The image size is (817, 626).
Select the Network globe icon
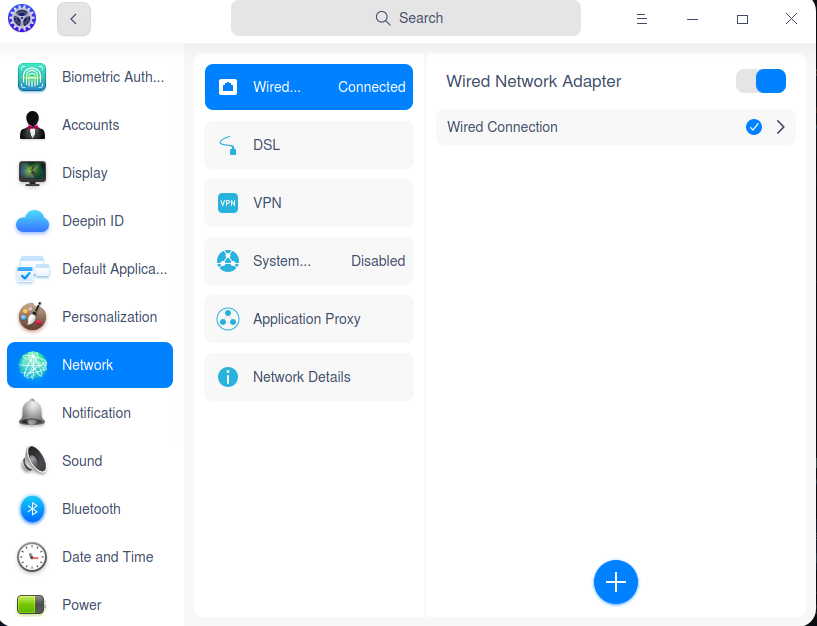coord(33,365)
